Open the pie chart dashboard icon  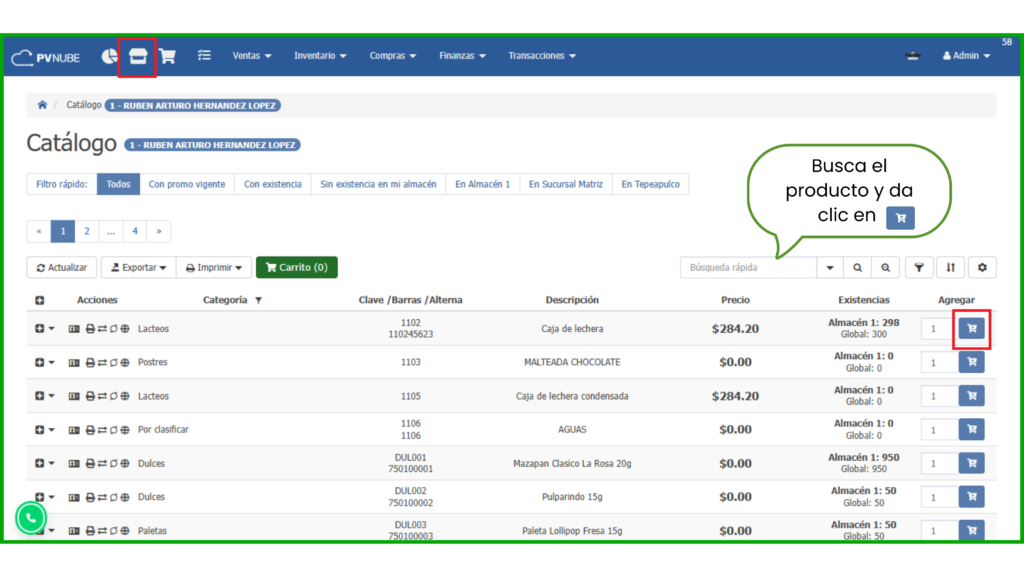[x=109, y=56]
